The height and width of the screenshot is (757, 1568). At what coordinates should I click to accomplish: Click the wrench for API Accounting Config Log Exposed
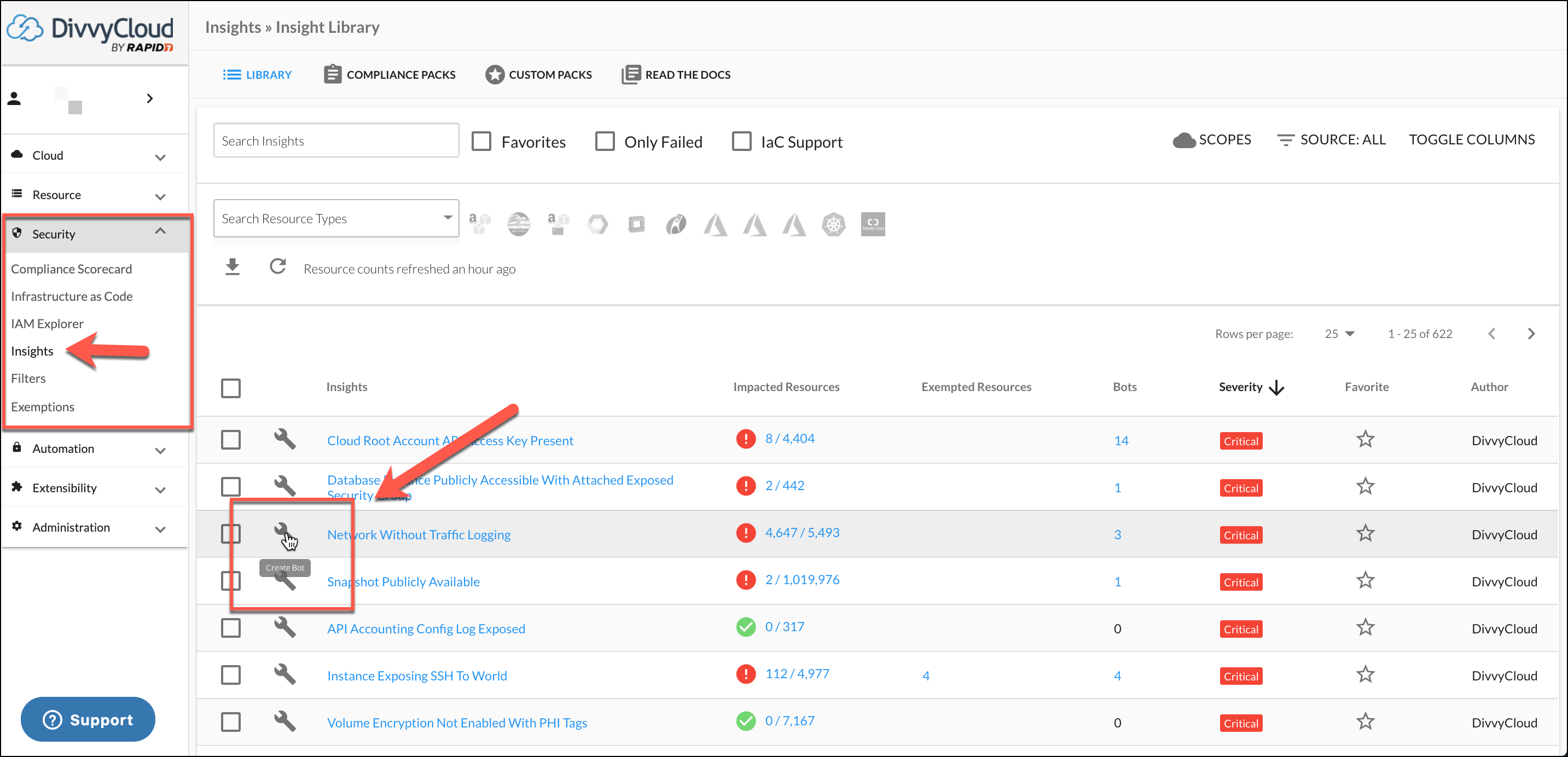point(284,627)
